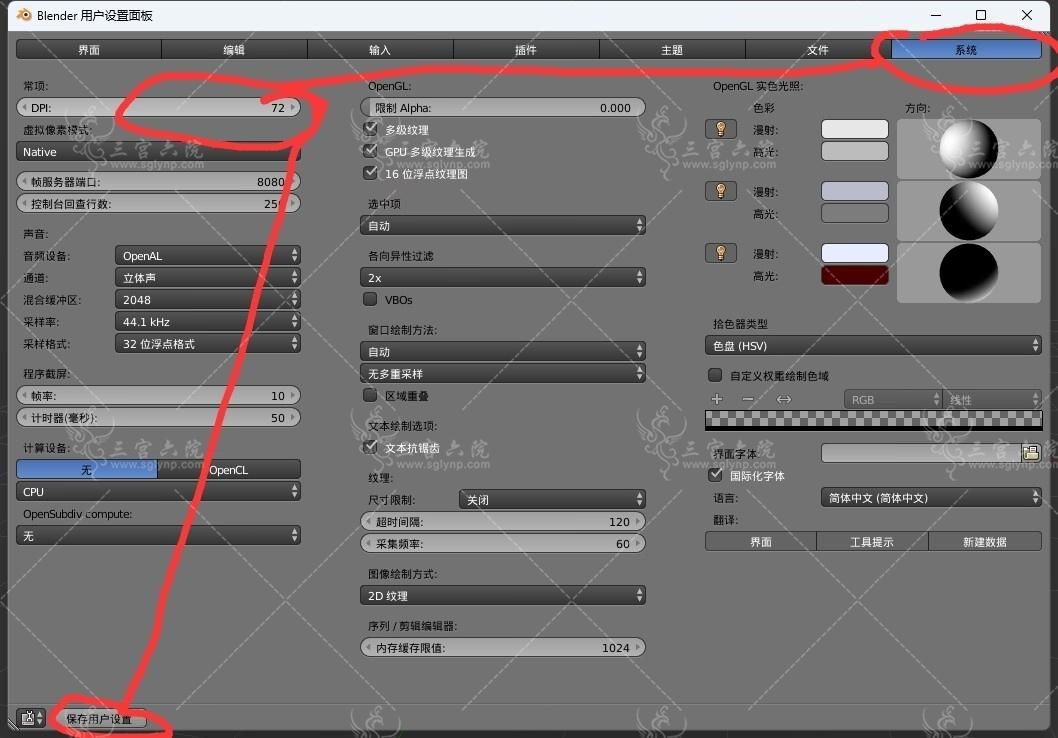Select the 系统 tab

966,49
